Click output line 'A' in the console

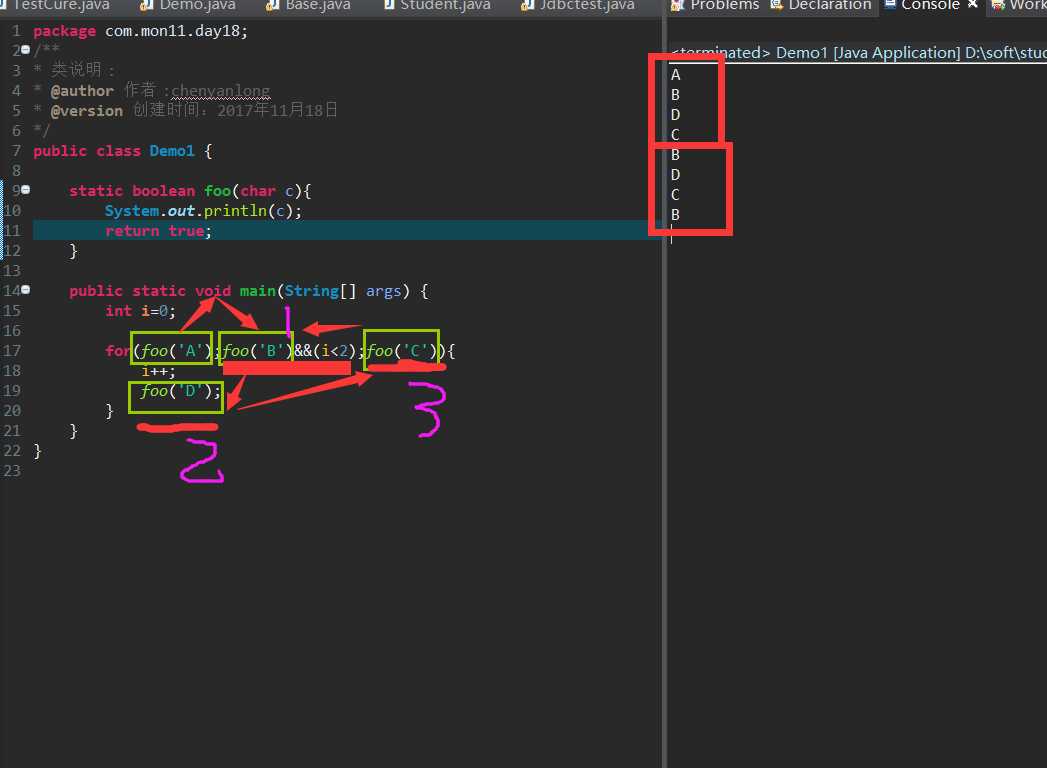tap(675, 75)
